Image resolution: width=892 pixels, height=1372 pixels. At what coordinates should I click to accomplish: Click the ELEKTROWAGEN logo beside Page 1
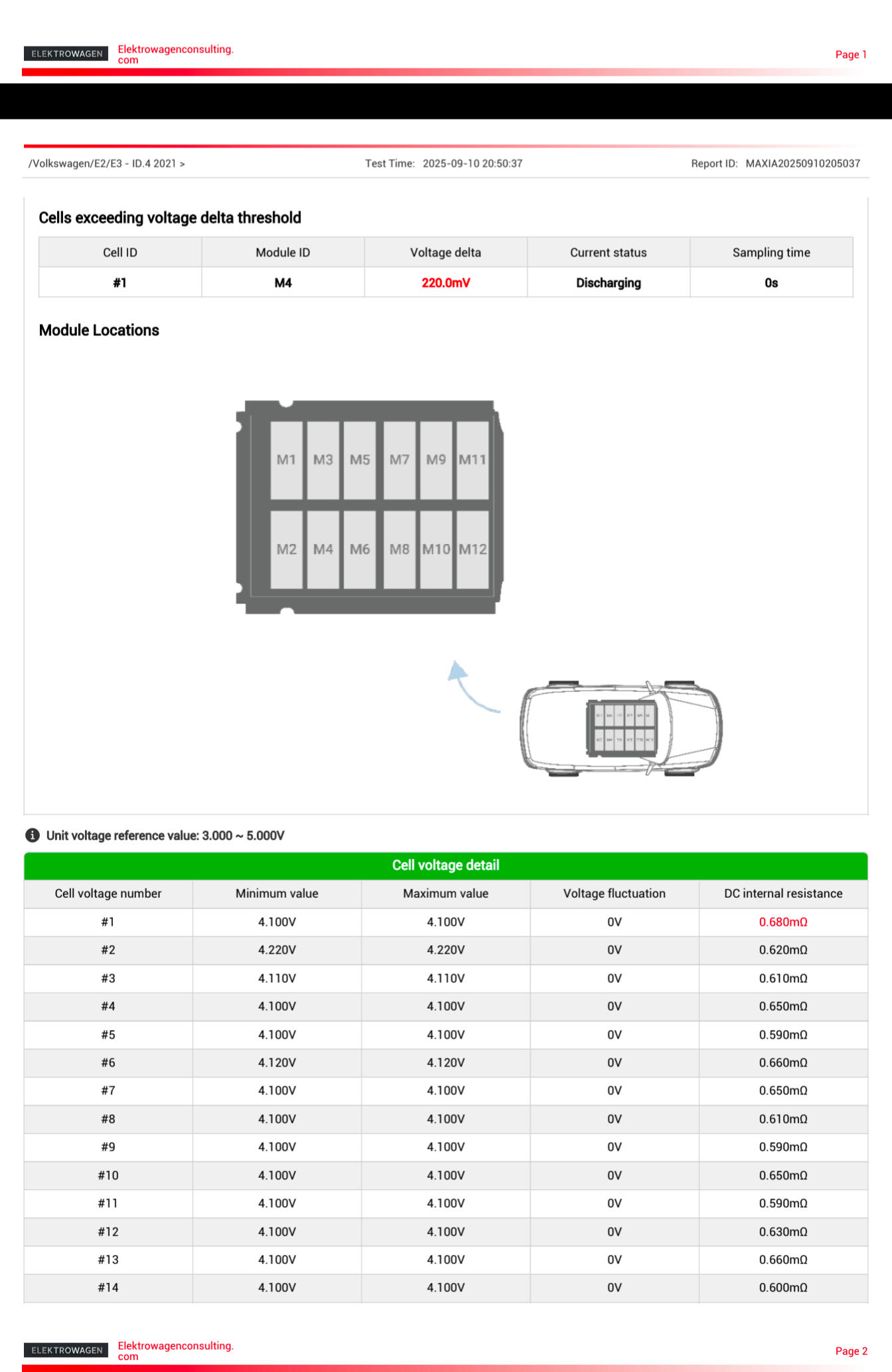(66, 54)
